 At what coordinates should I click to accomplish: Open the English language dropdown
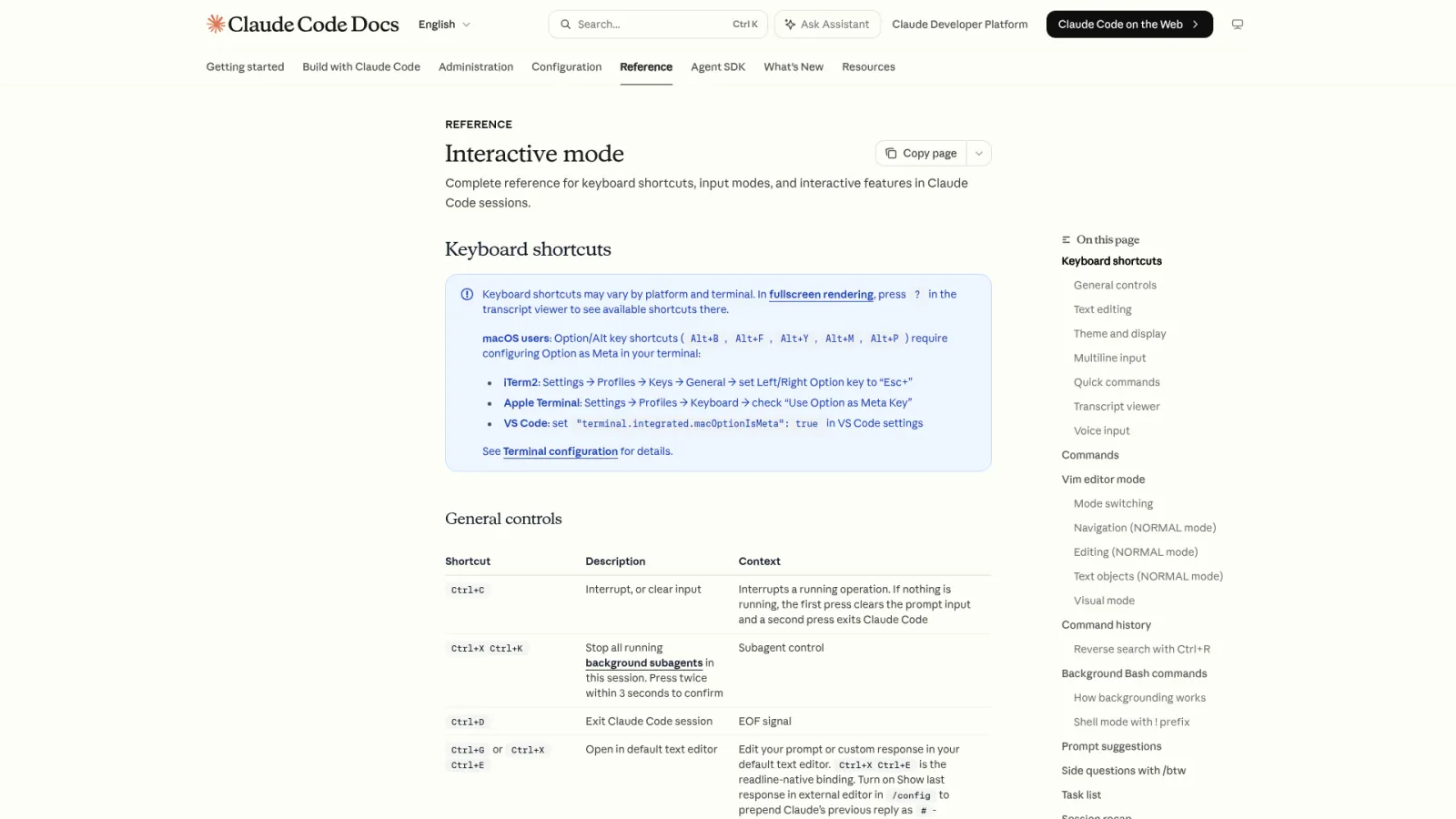click(x=444, y=25)
